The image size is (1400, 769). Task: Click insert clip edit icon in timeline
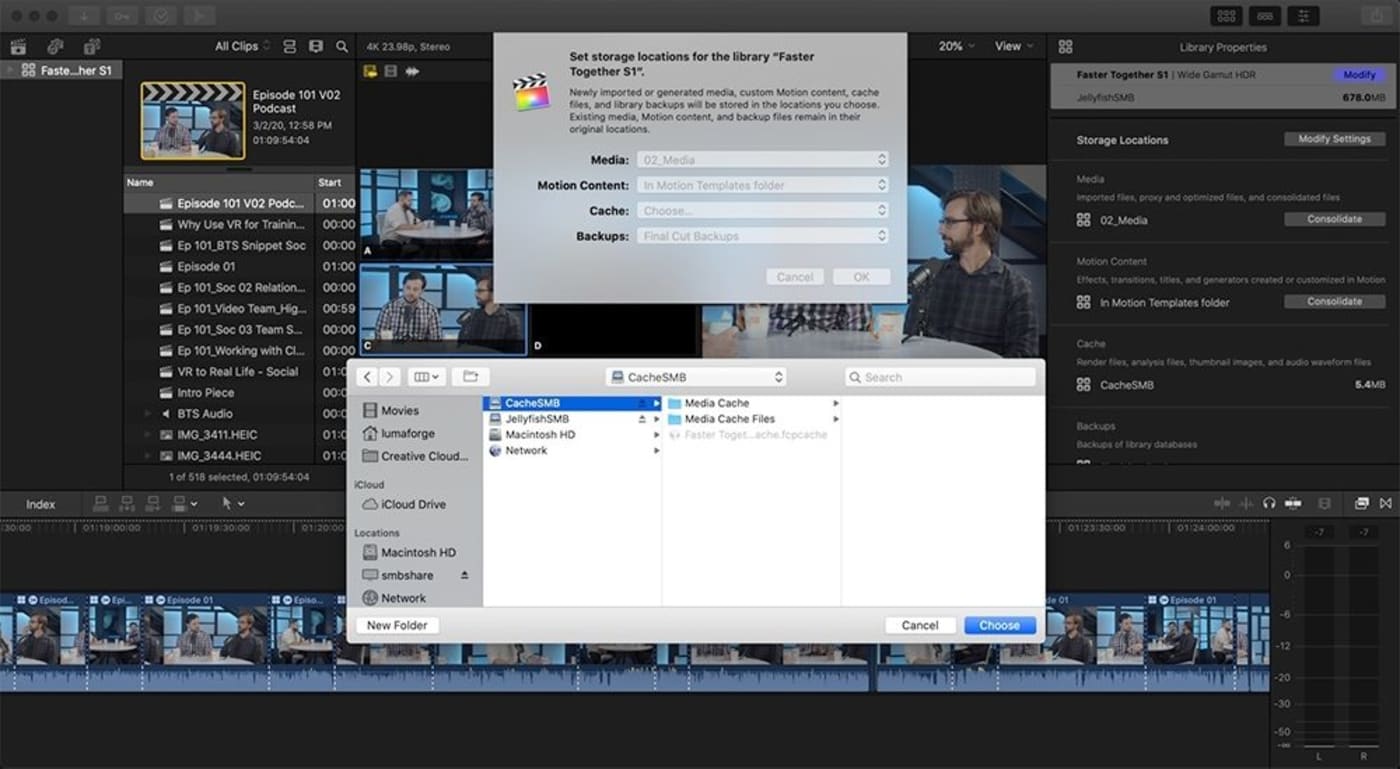pyautogui.click(x=127, y=504)
